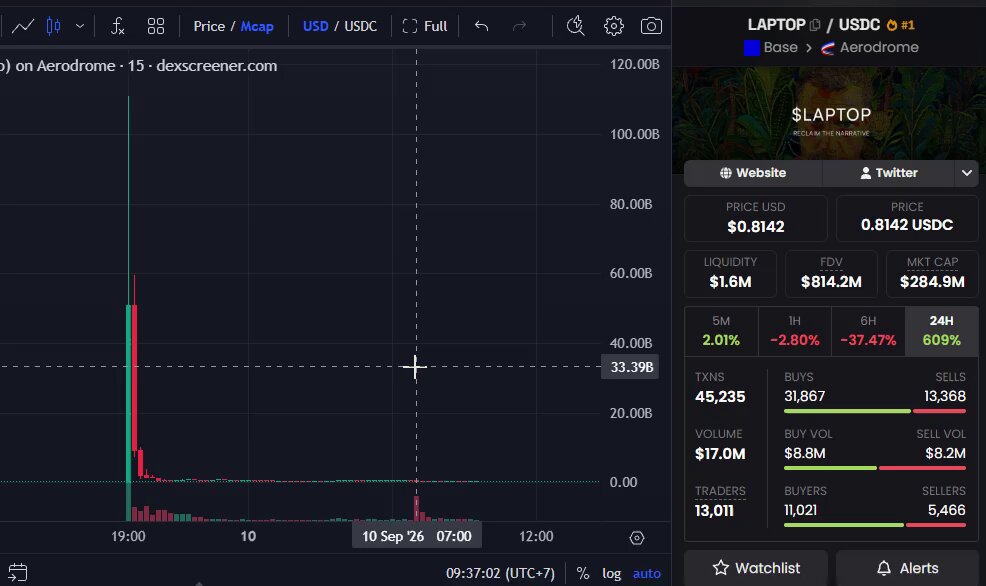Open Alerts for LAPTOP pair
Image resolution: width=986 pixels, height=586 pixels.
pos(907,568)
